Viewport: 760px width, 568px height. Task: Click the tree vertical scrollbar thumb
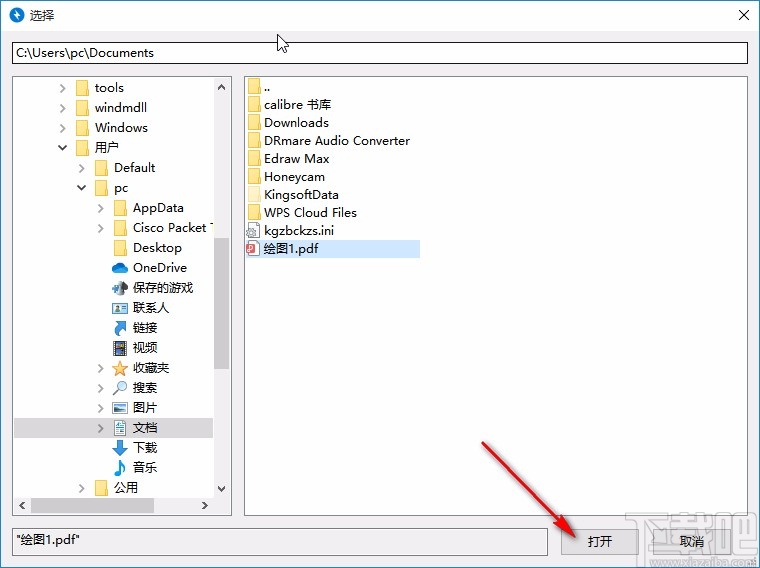[222, 303]
